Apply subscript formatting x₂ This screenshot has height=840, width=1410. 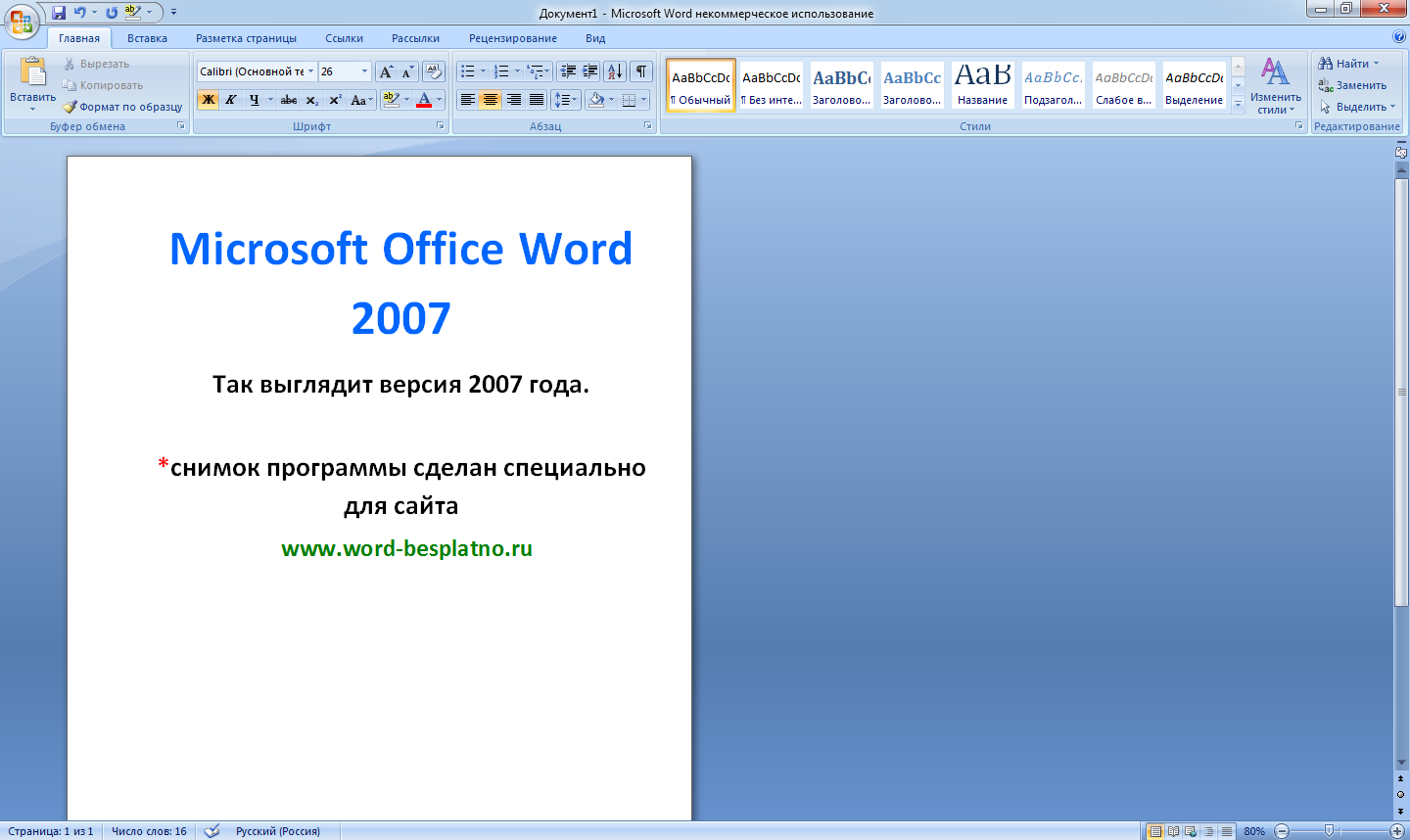coord(311,100)
